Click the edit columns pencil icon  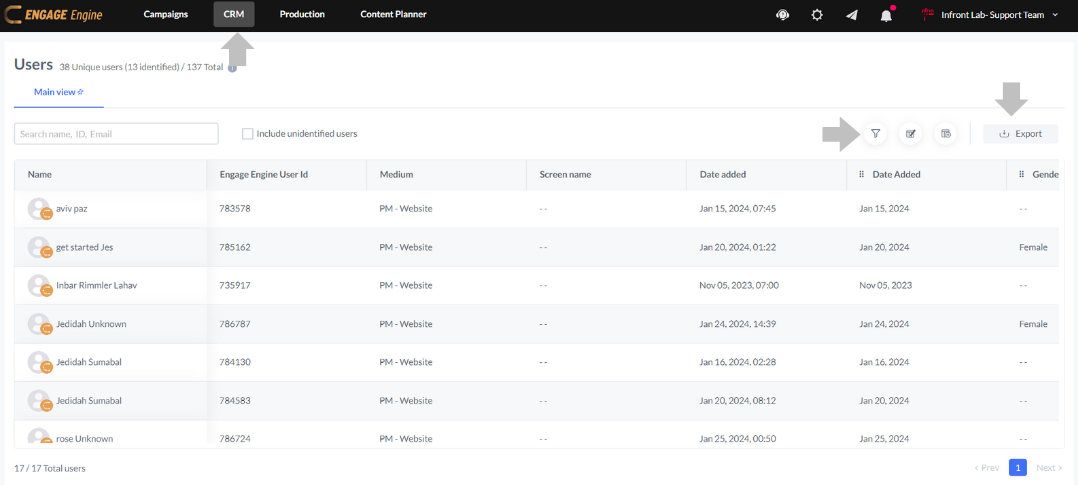coord(910,134)
